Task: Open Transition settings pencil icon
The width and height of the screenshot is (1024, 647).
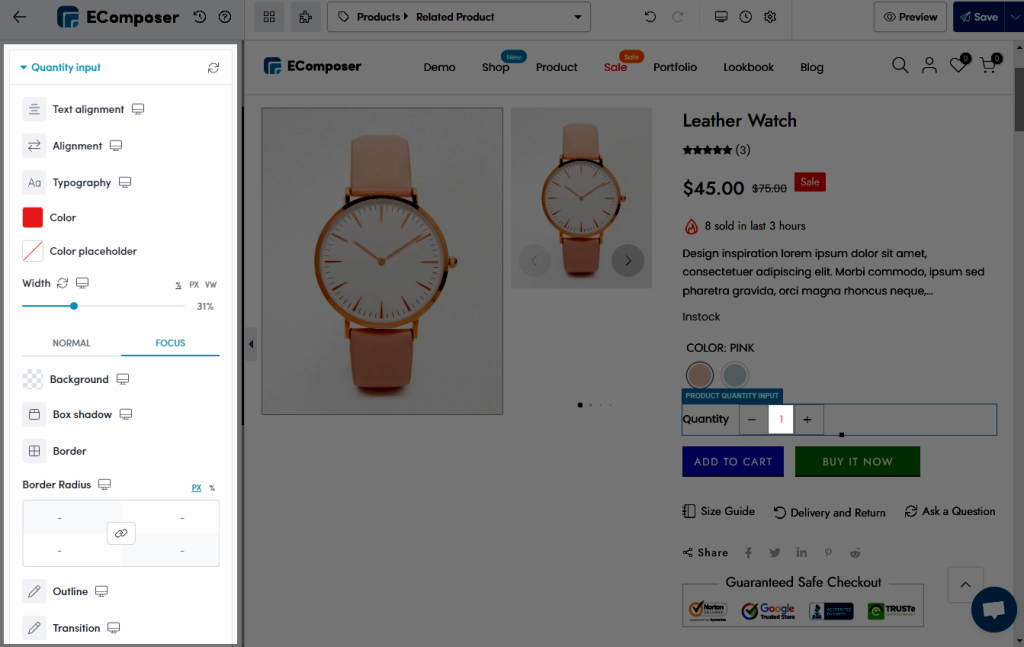Action: click(34, 628)
